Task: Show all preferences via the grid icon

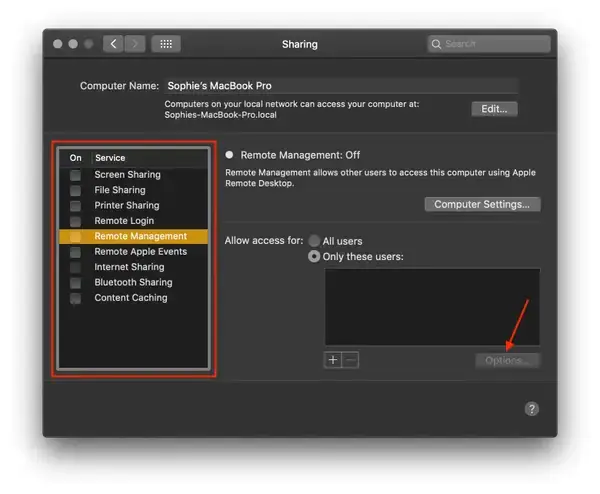Action: [166, 44]
